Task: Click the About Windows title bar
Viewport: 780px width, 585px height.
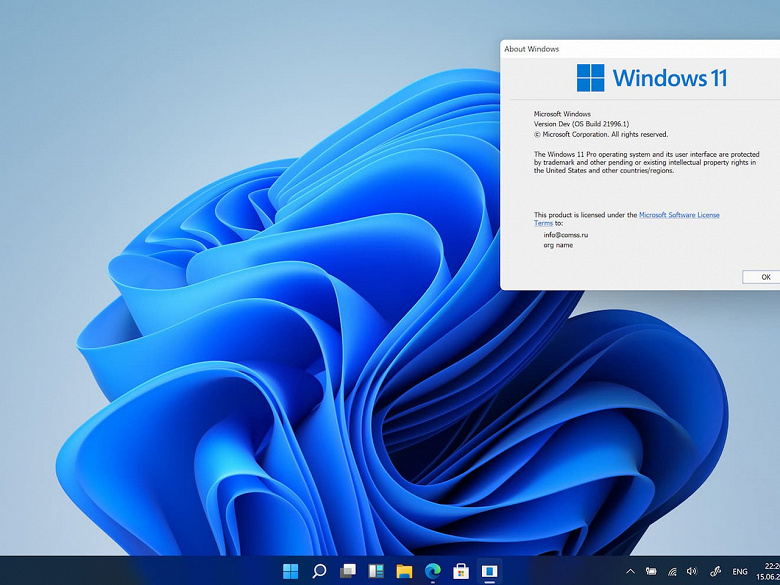Action: tap(620, 48)
